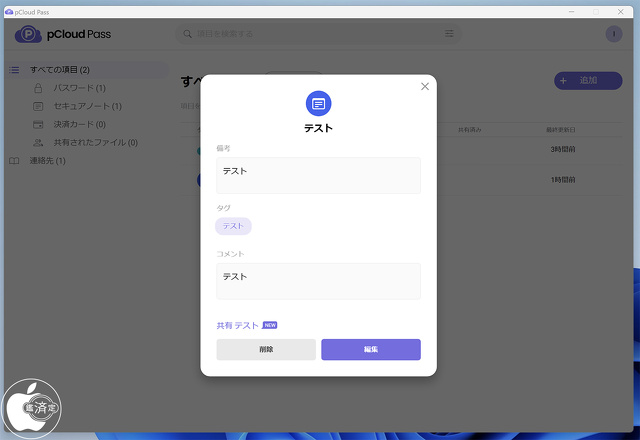Screen dimensions: 640x440
Task: Click the pCloud Pass logo
Action: [x=63, y=34]
